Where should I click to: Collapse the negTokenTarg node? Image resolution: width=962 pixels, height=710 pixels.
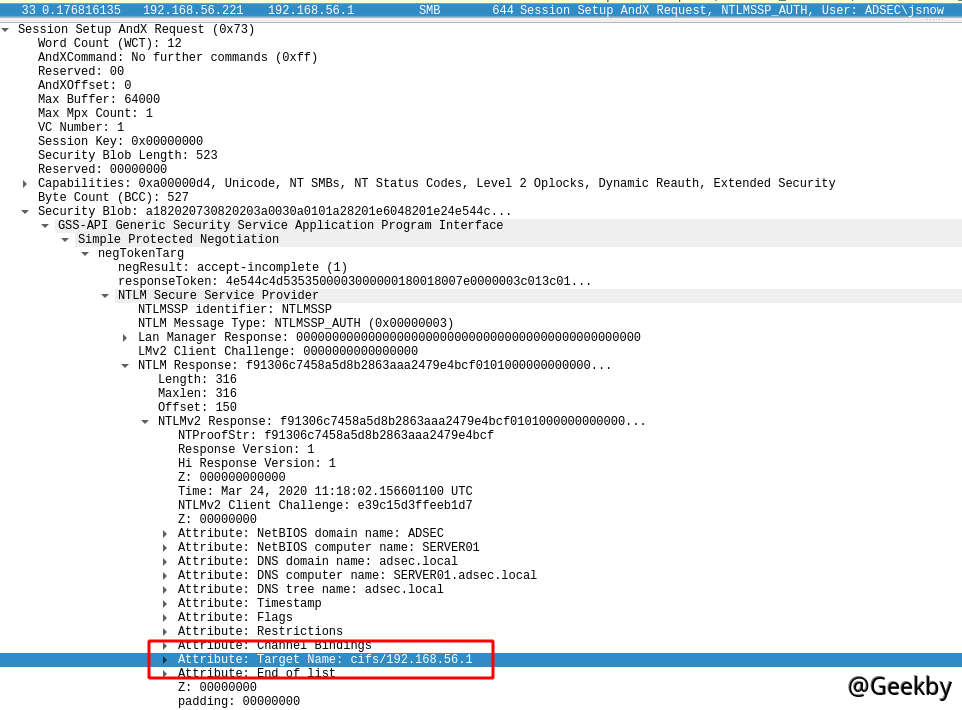click(x=85, y=254)
